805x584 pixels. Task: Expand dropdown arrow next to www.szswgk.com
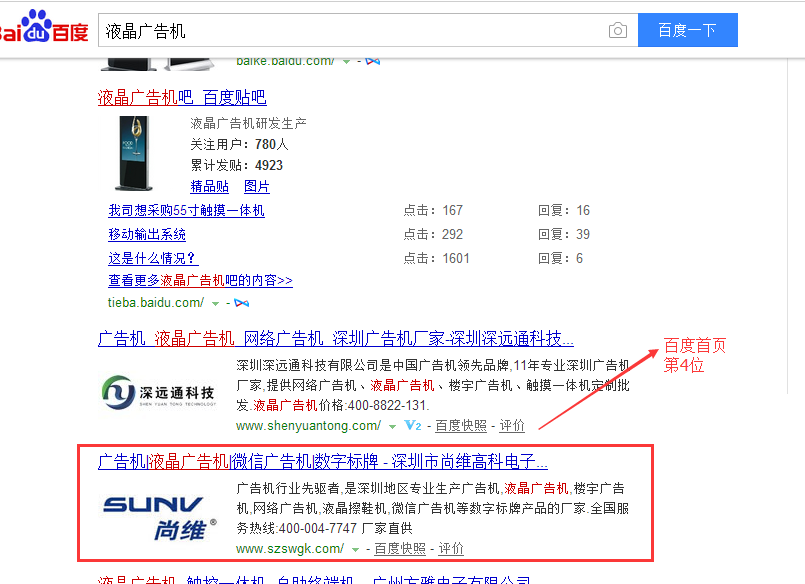(x=355, y=549)
